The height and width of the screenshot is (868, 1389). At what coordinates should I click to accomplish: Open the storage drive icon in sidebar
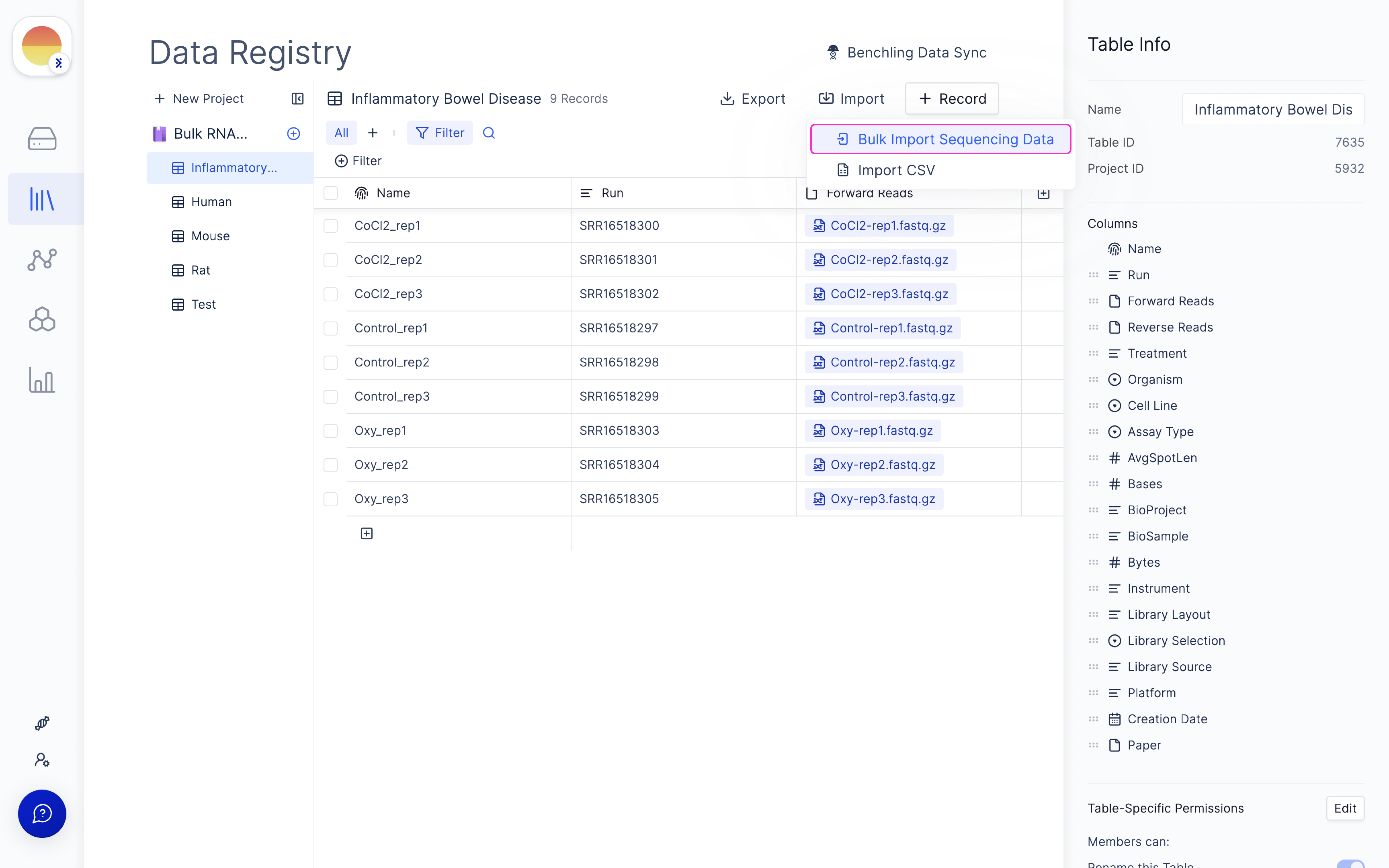point(42,139)
